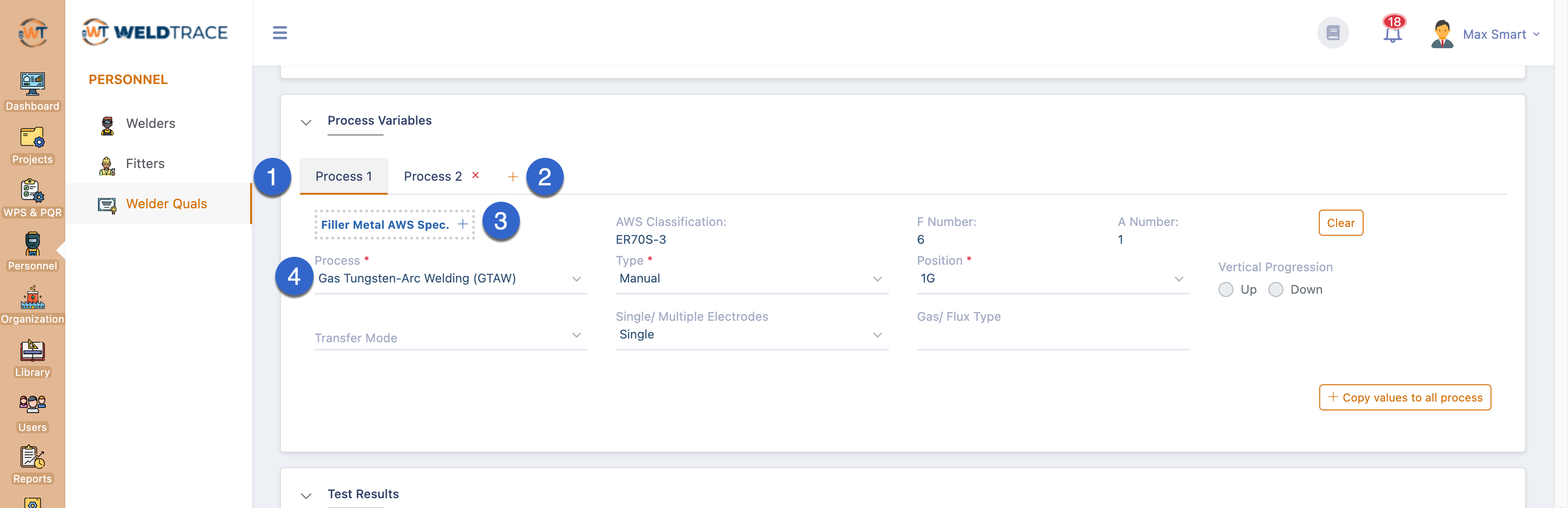This screenshot has height=508, width=1568.
Task: Open the Position dropdown showing 1G
Action: [x=1053, y=279]
